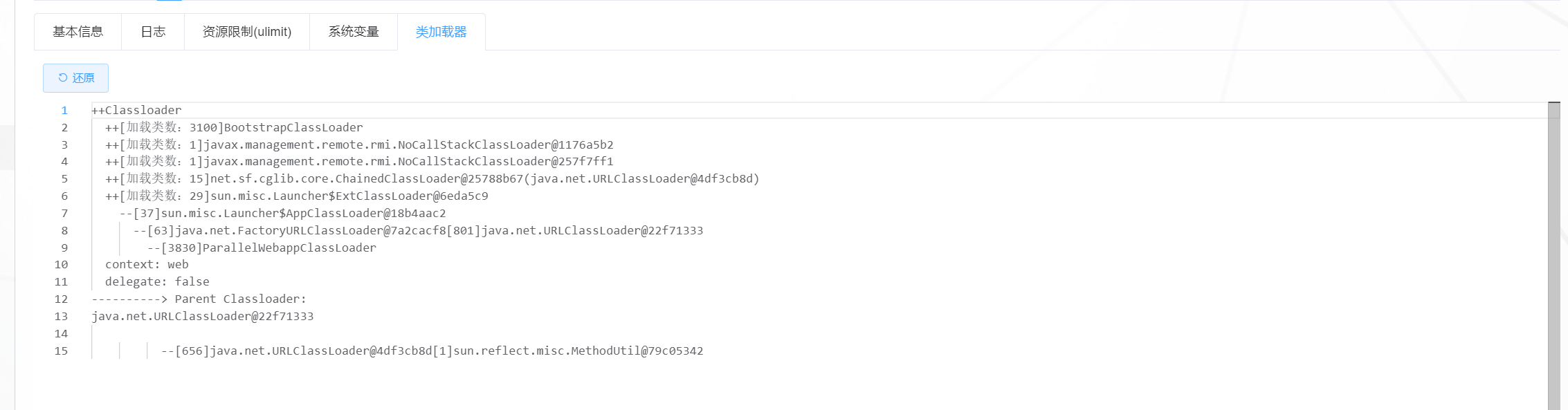This screenshot has width=1568, height=410.
Task: Click the 还原 button
Action: [75, 78]
